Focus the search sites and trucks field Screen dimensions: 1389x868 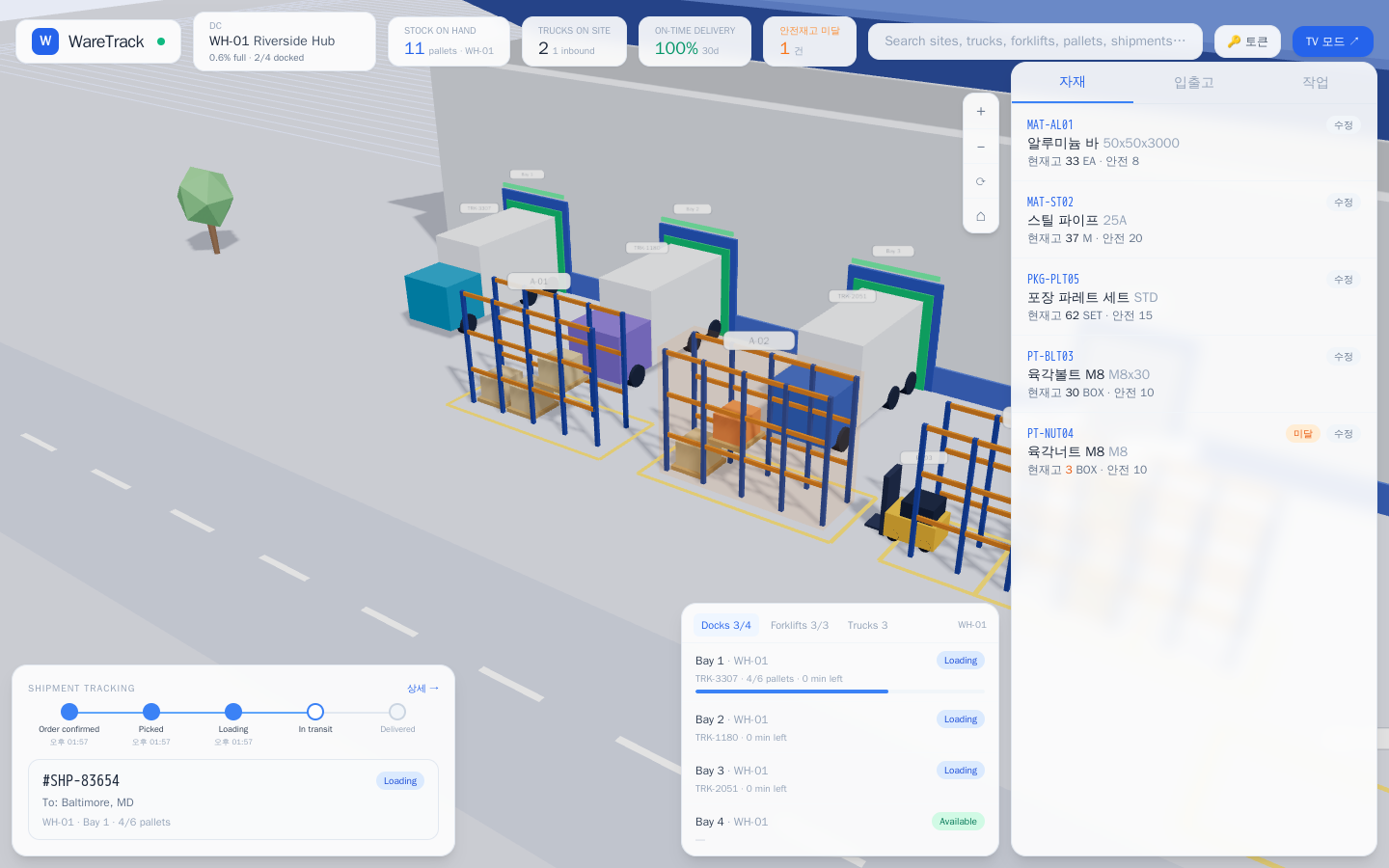tap(1035, 41)
